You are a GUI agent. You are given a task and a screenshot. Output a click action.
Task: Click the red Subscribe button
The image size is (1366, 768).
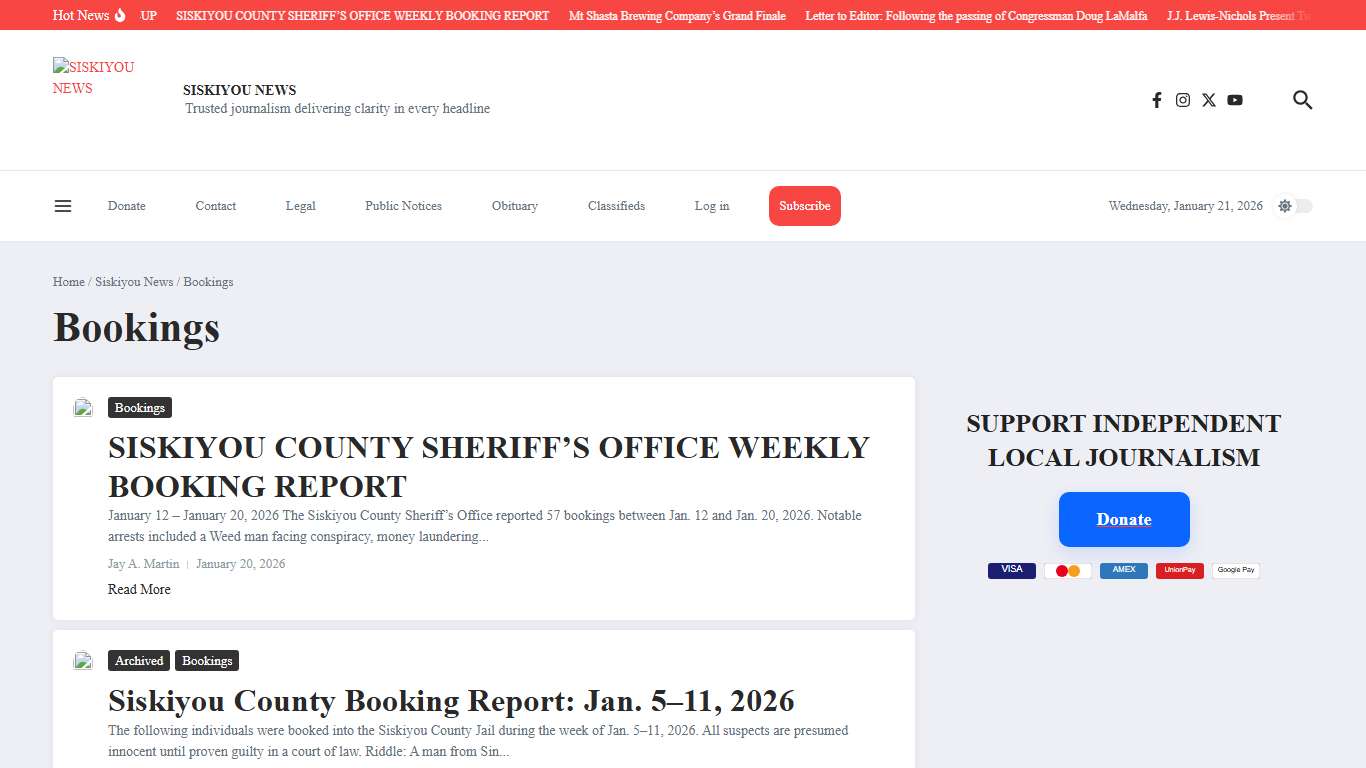coord(805,205)
